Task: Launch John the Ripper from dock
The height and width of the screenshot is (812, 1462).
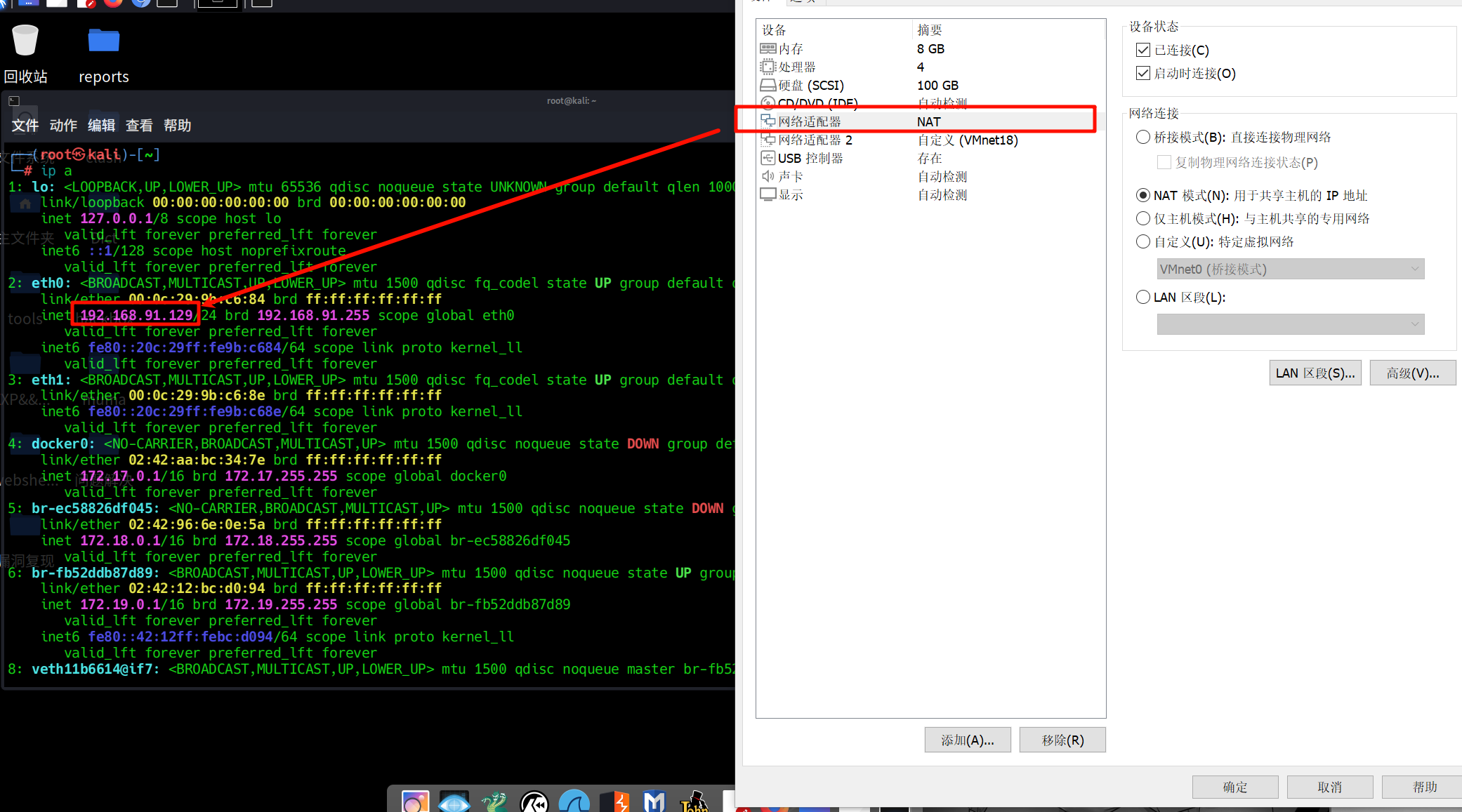Action: (x=694, y=801)
